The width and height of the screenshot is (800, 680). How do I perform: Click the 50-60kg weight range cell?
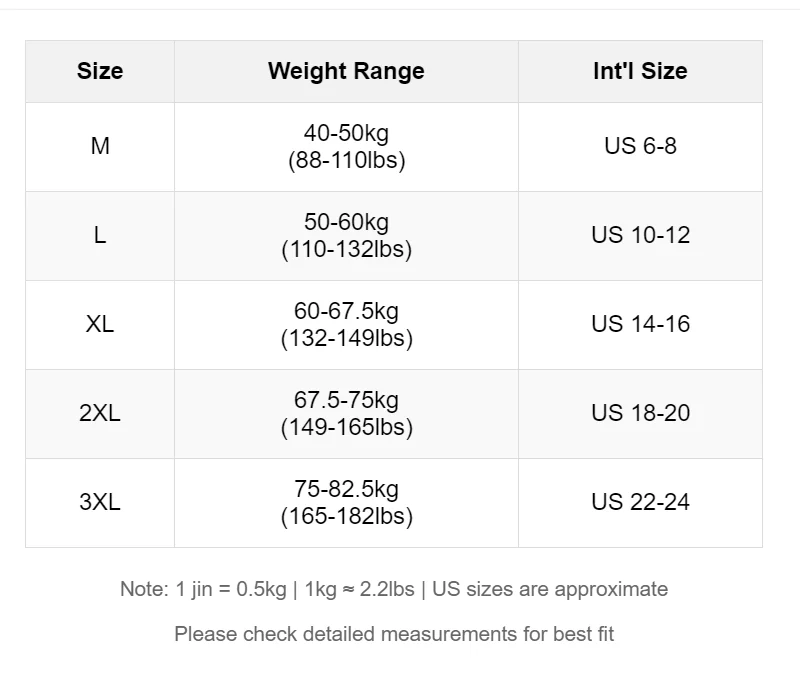[x=346, y=235]
